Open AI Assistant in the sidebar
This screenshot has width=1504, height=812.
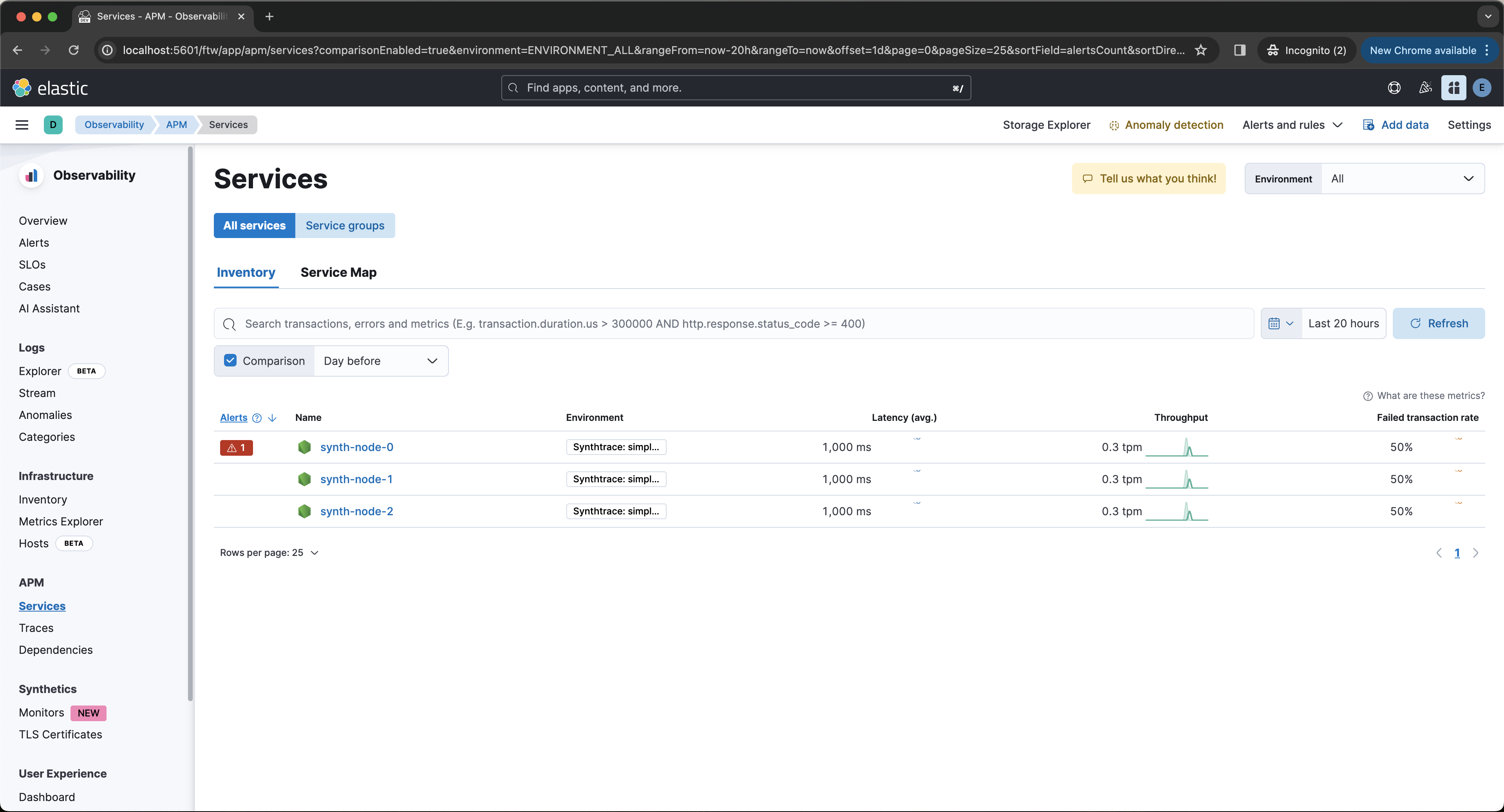pos(49,308)
